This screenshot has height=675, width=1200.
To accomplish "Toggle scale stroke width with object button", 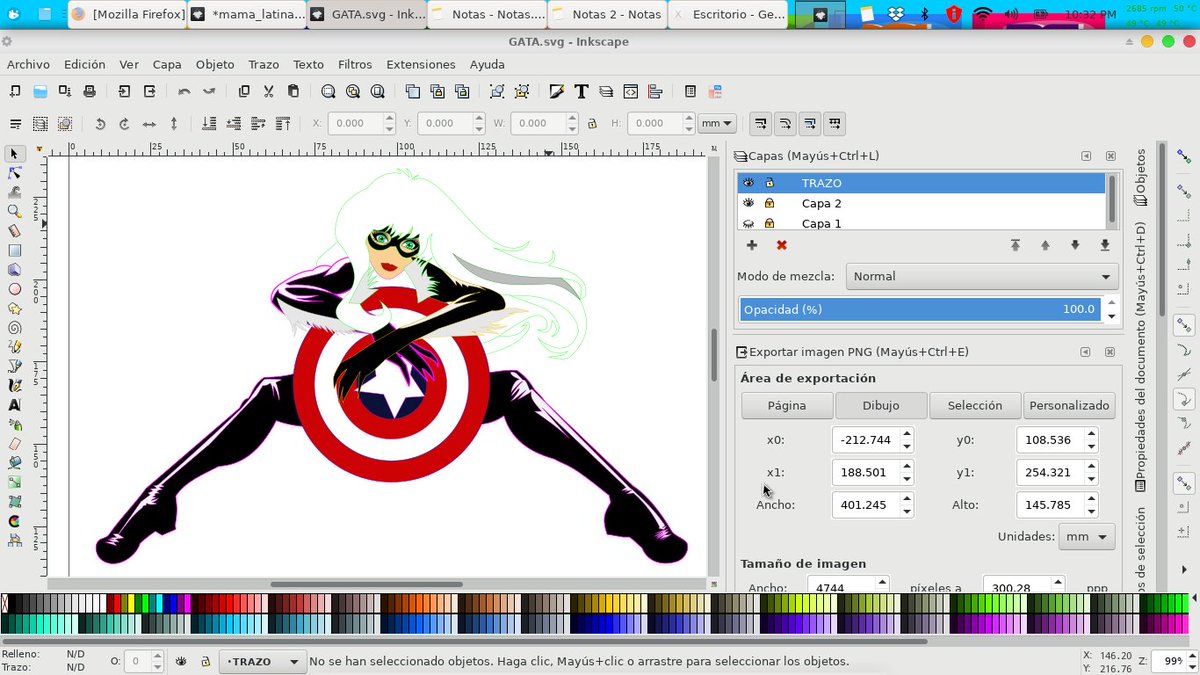I will pyautogui.click(x=761, y=124).
